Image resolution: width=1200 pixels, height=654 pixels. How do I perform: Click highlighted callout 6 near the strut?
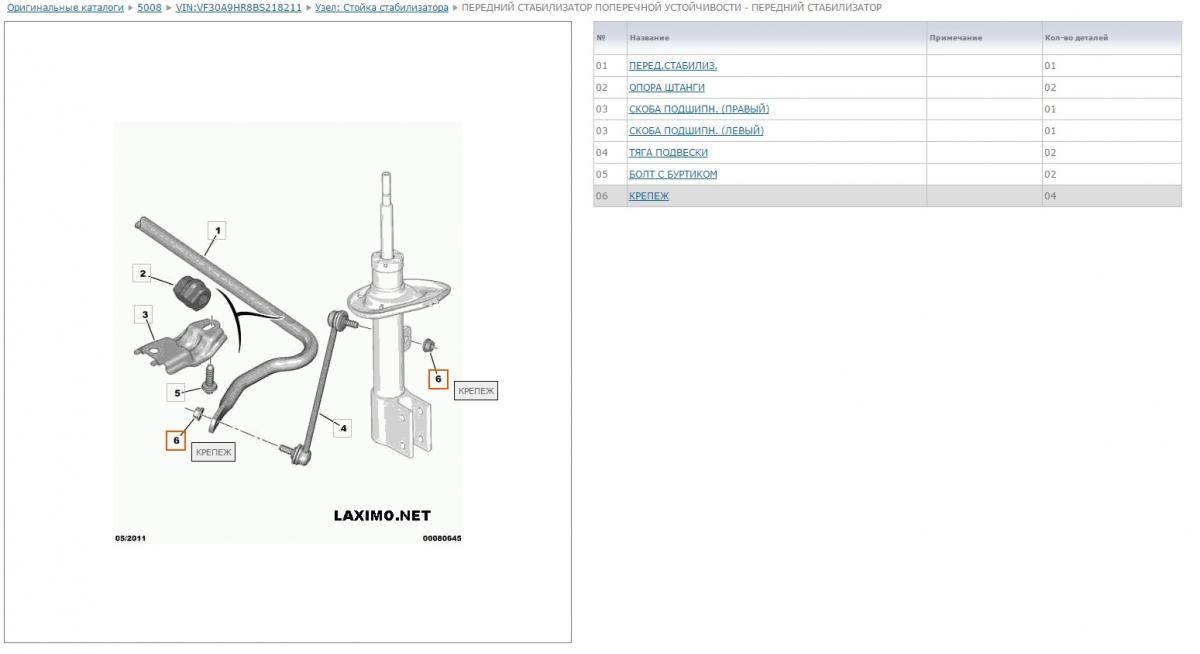pyautogui.click(x=438, y=379)
